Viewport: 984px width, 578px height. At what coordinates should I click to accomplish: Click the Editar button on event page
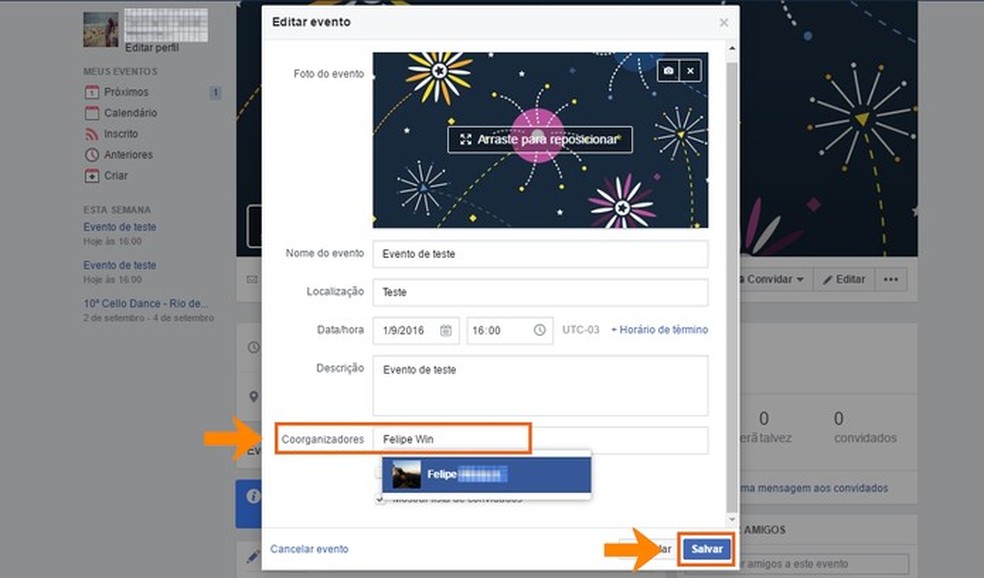(x=843, y=279)
